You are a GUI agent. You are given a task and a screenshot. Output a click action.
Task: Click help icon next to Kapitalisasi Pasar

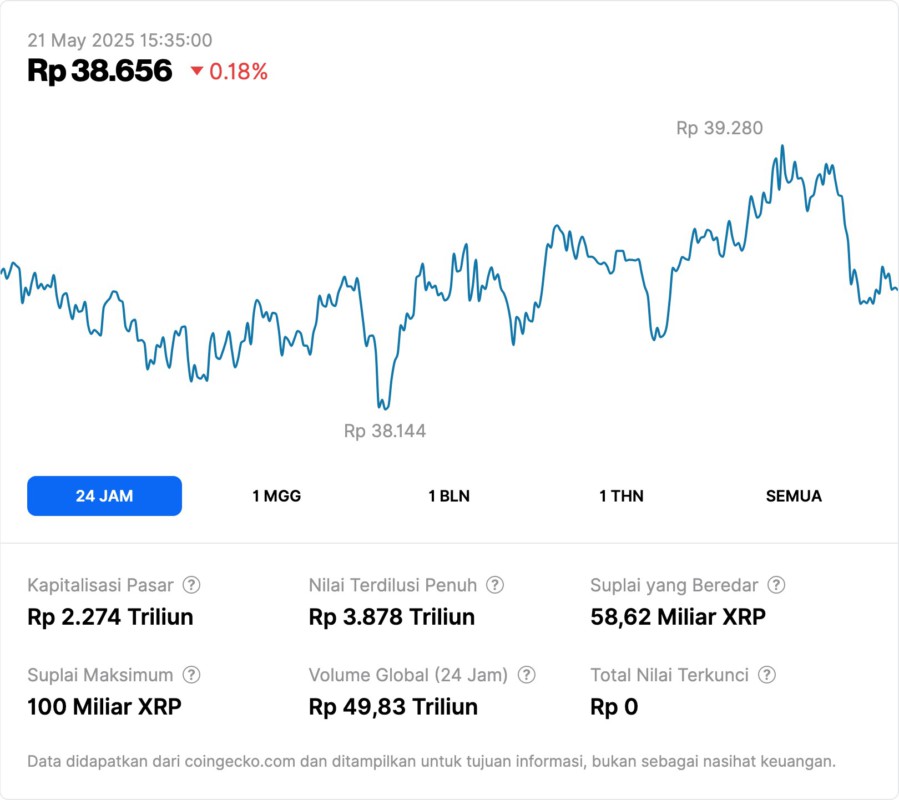click(x=191, y=585)
